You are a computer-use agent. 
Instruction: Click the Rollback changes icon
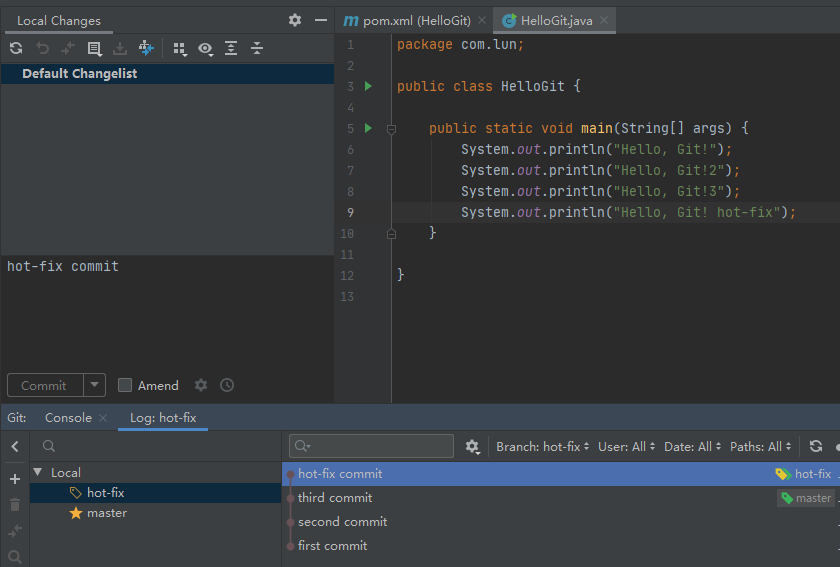[42, 48]
